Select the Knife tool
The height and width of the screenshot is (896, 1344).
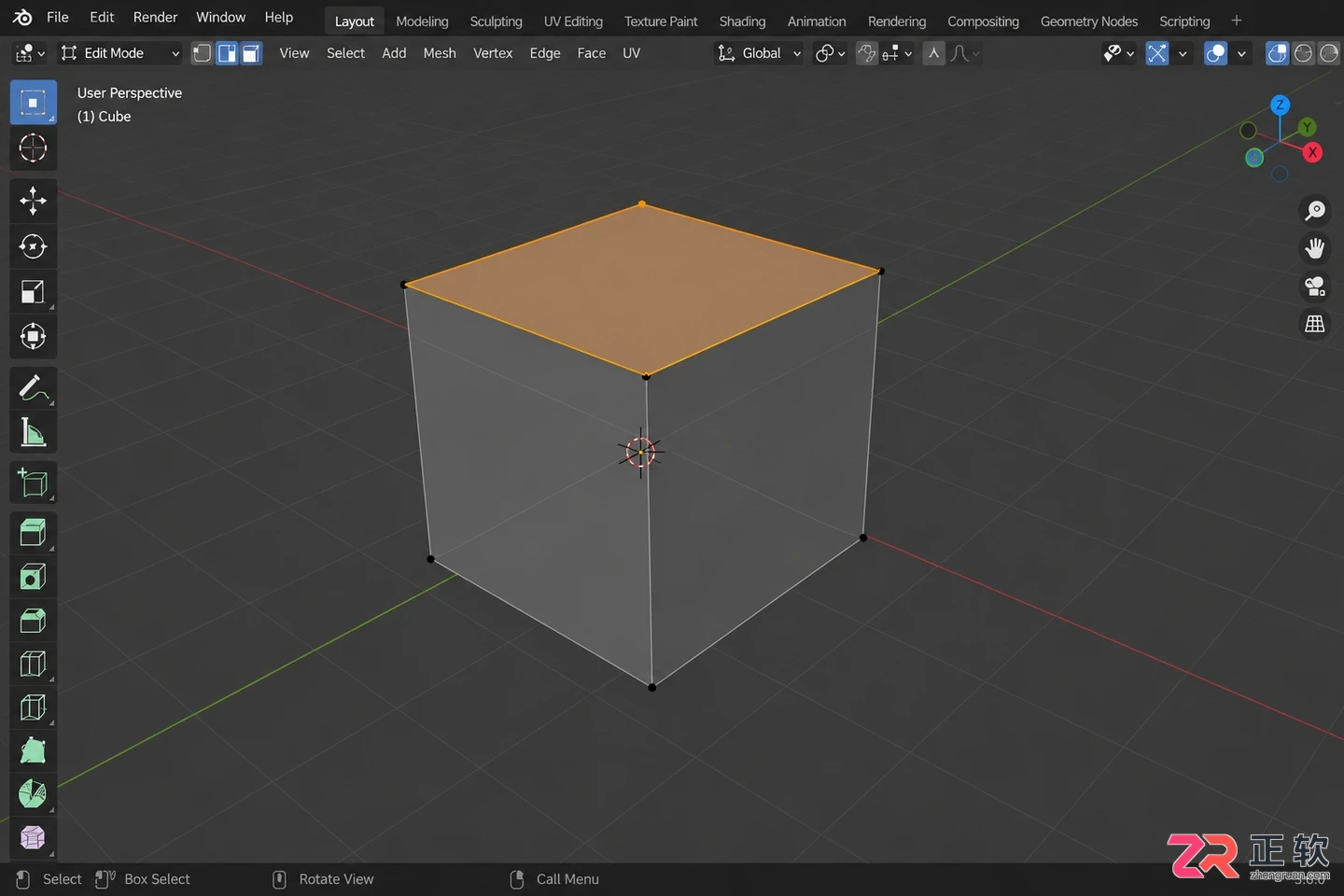[x=33, y=707]
